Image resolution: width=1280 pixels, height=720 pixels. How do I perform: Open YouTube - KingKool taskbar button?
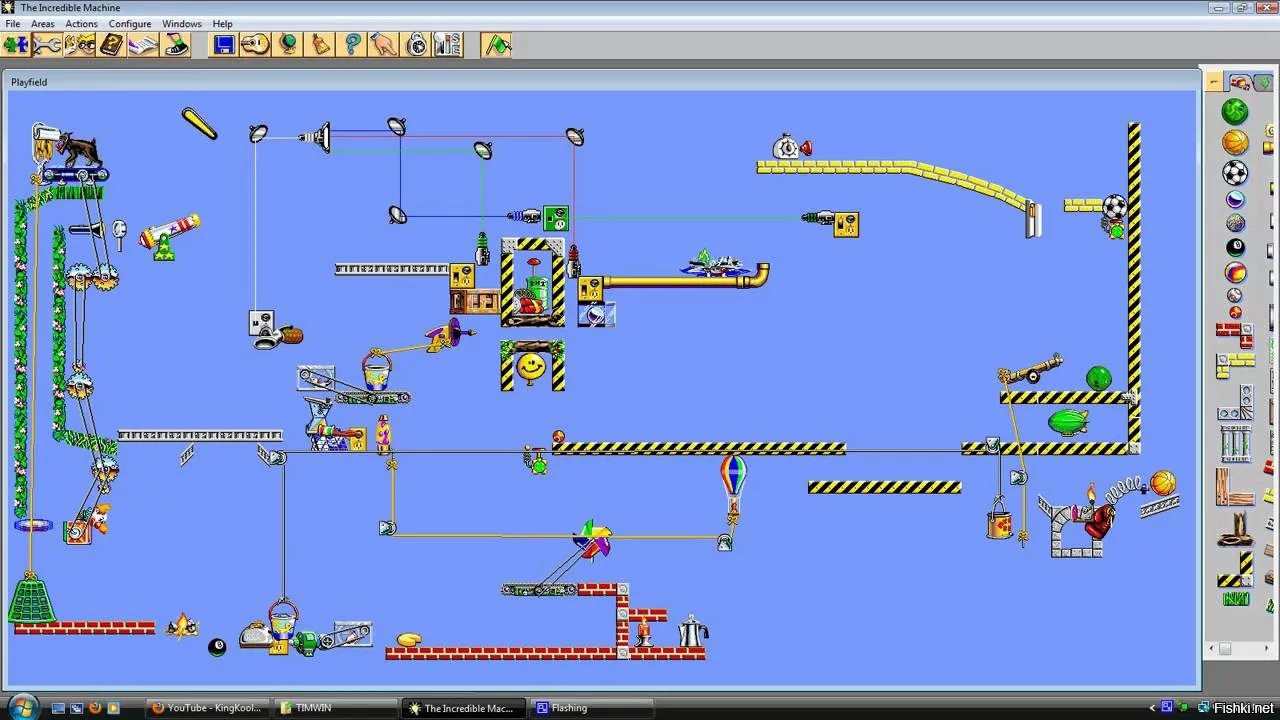click(x=207, y=708)
